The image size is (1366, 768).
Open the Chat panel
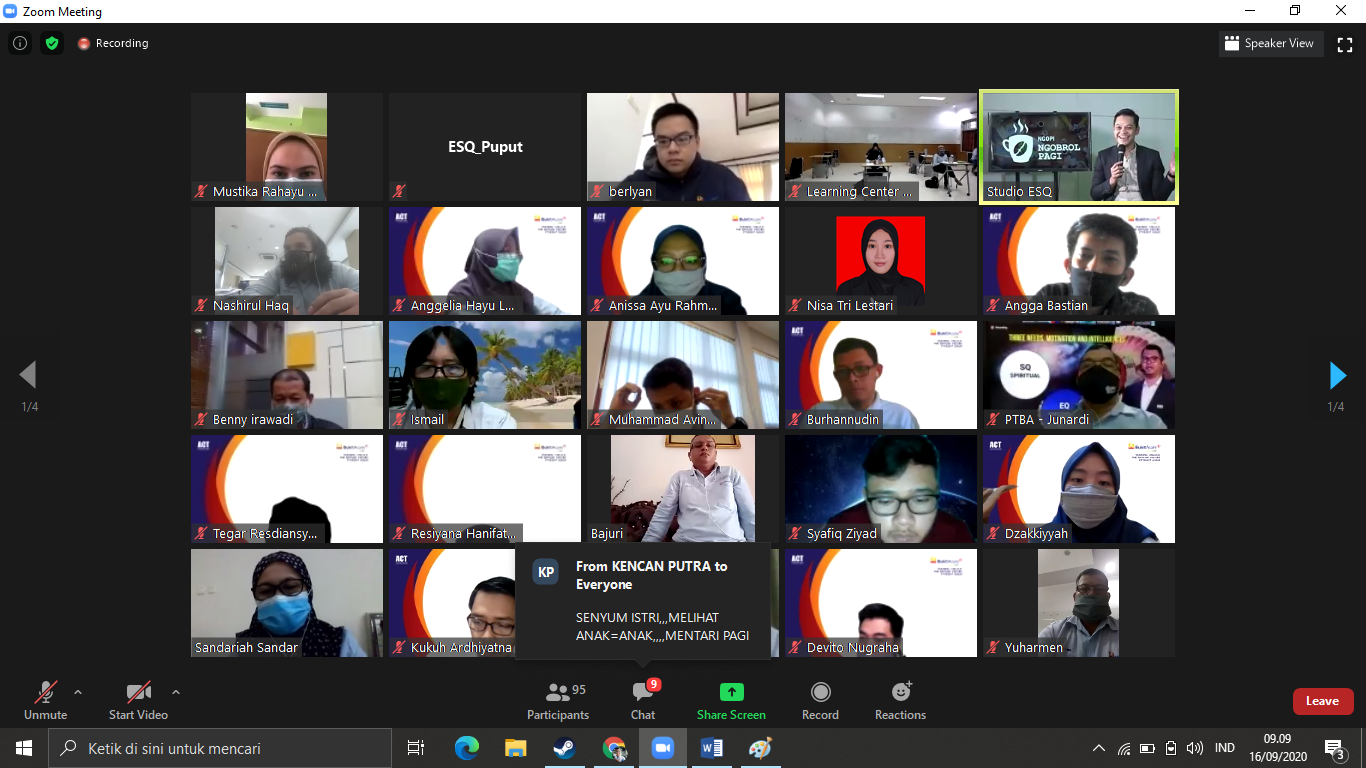[x=643, y=701]
